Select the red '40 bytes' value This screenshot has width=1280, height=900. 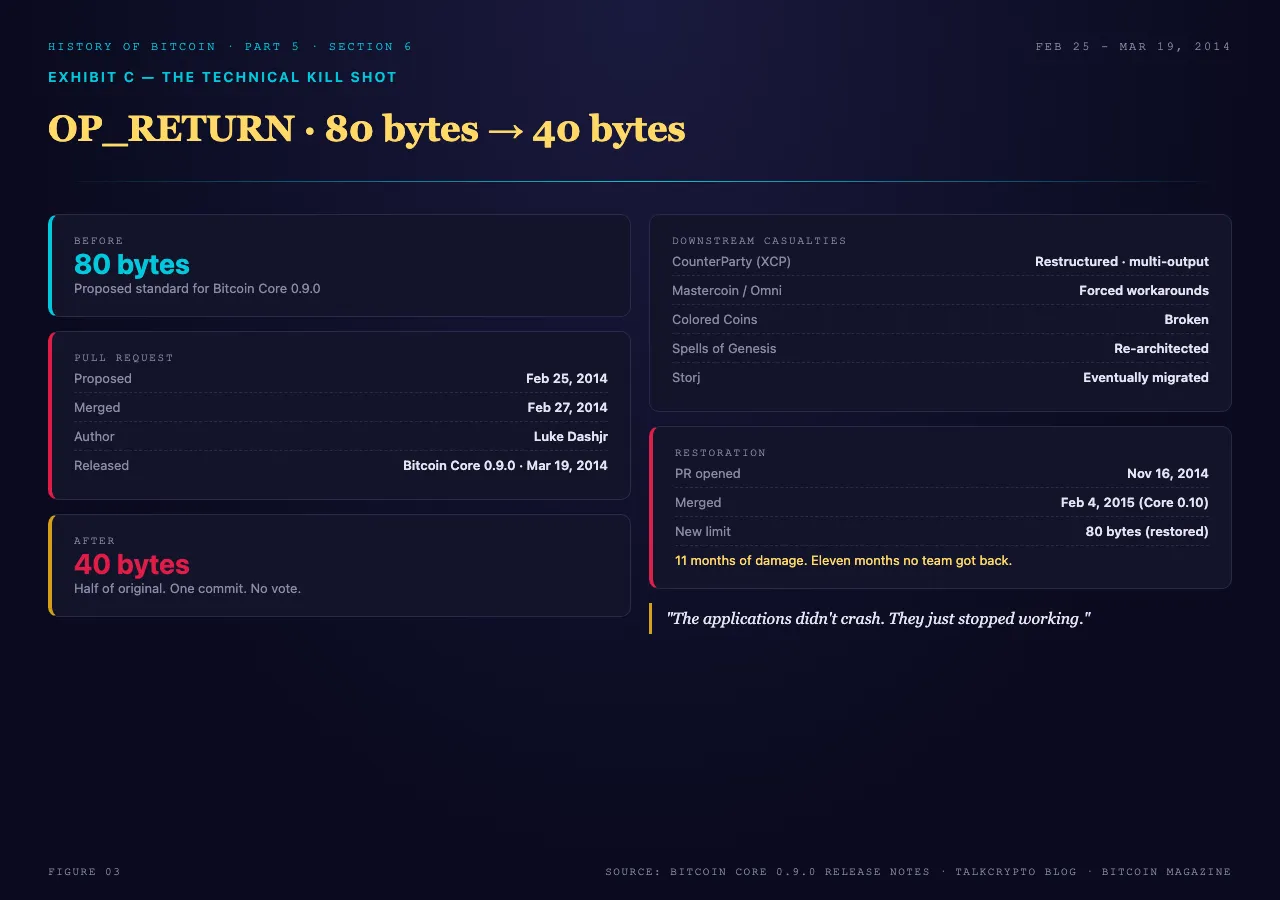coord(131,564)
